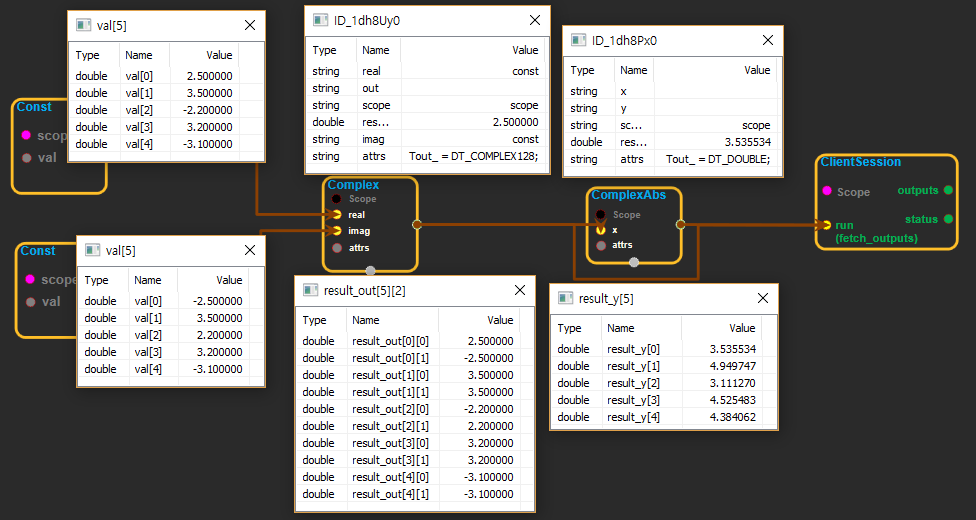The width and height of the screenshot is (976, 520).
Task: Click the real input port on Complex node
Action: click(337, 214)
